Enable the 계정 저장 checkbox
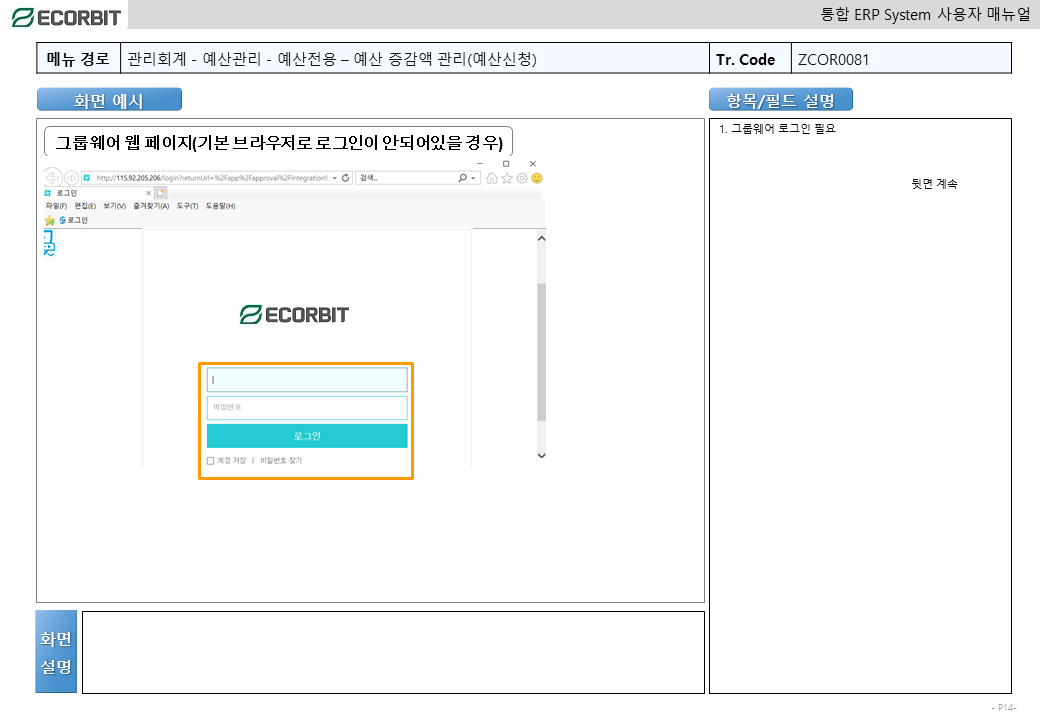The height and width of the screenshot is (720, 1040). tap(210, 461)
